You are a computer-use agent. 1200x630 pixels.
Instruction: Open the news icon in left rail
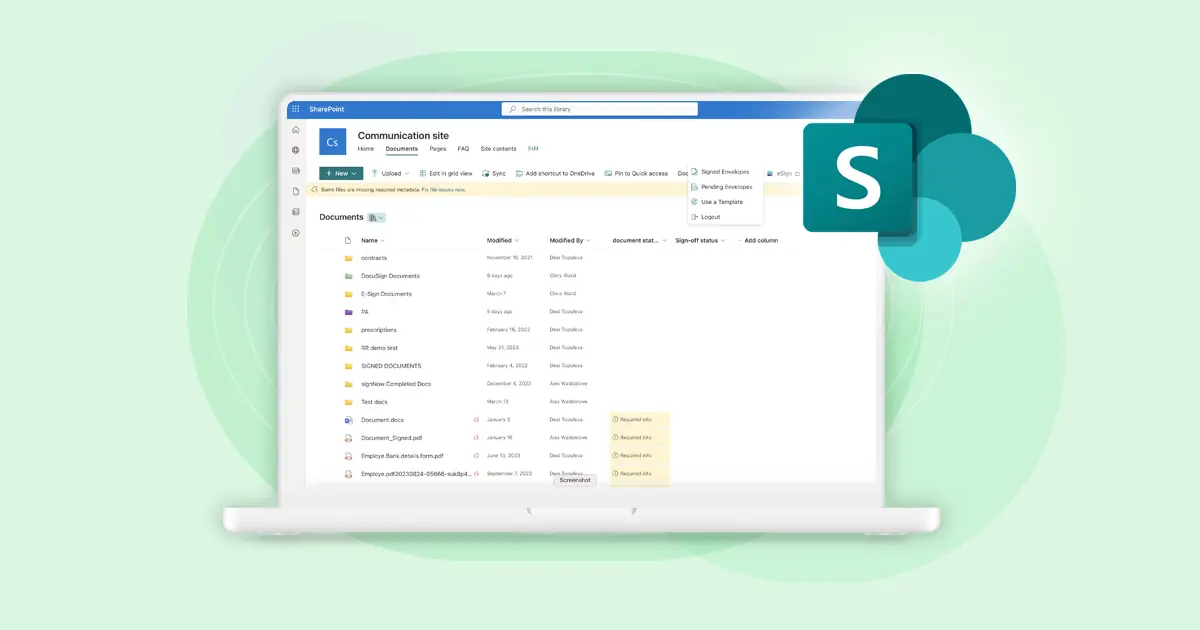(x=295, y=171)
